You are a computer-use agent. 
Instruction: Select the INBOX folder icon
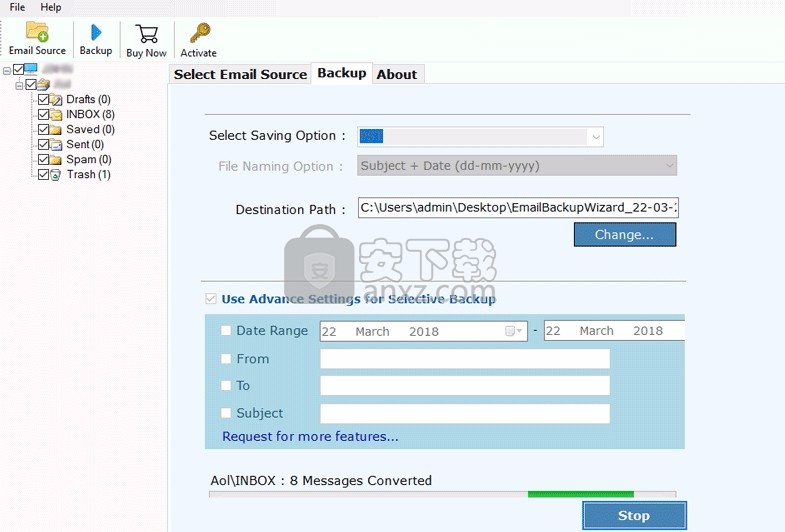coord(57,115)
